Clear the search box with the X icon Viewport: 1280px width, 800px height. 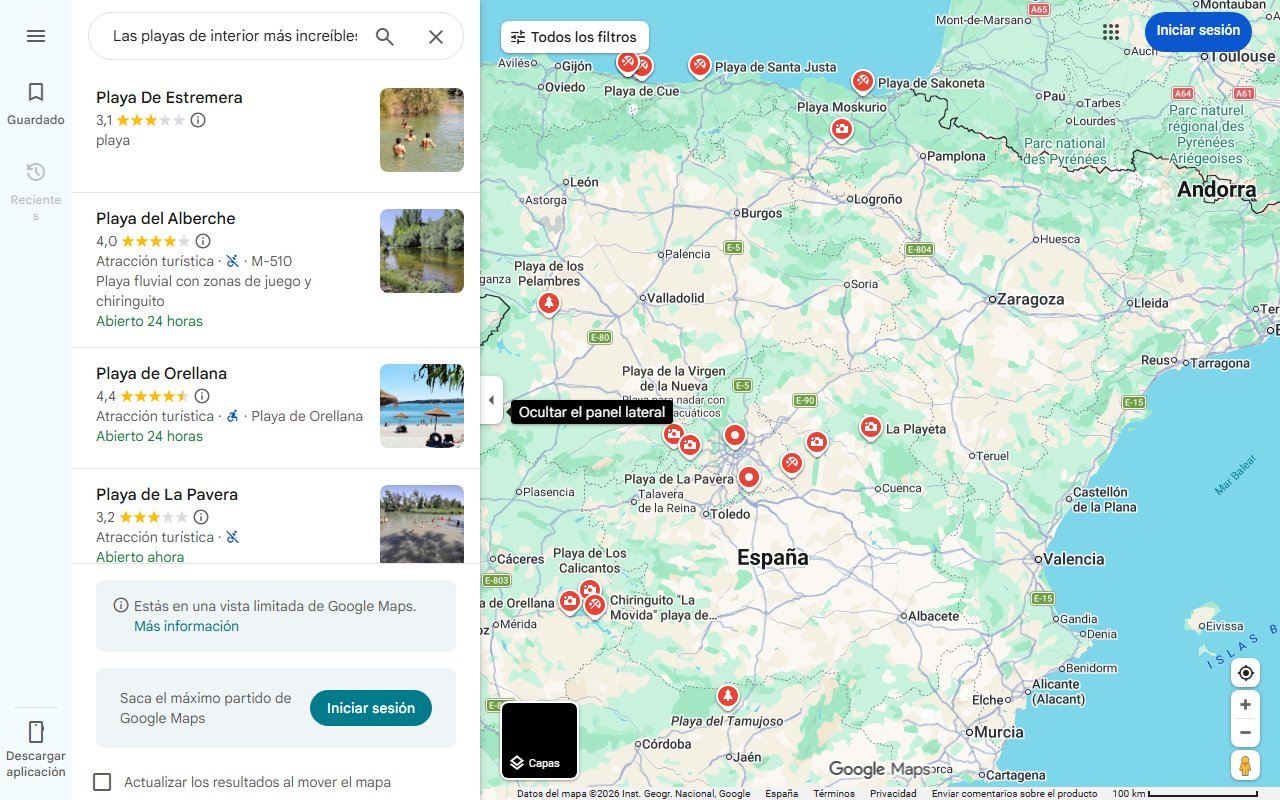click(436, 36)
